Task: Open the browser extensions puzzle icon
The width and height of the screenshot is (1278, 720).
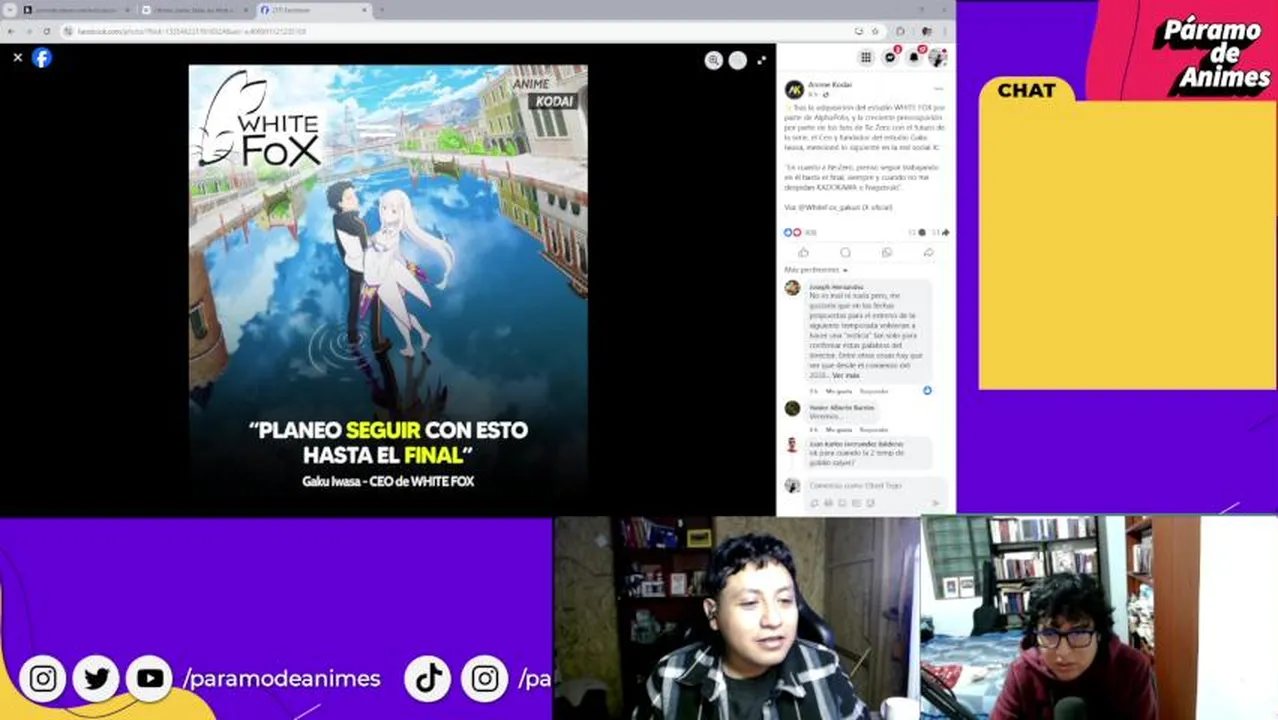Action: tap(900, 31)
